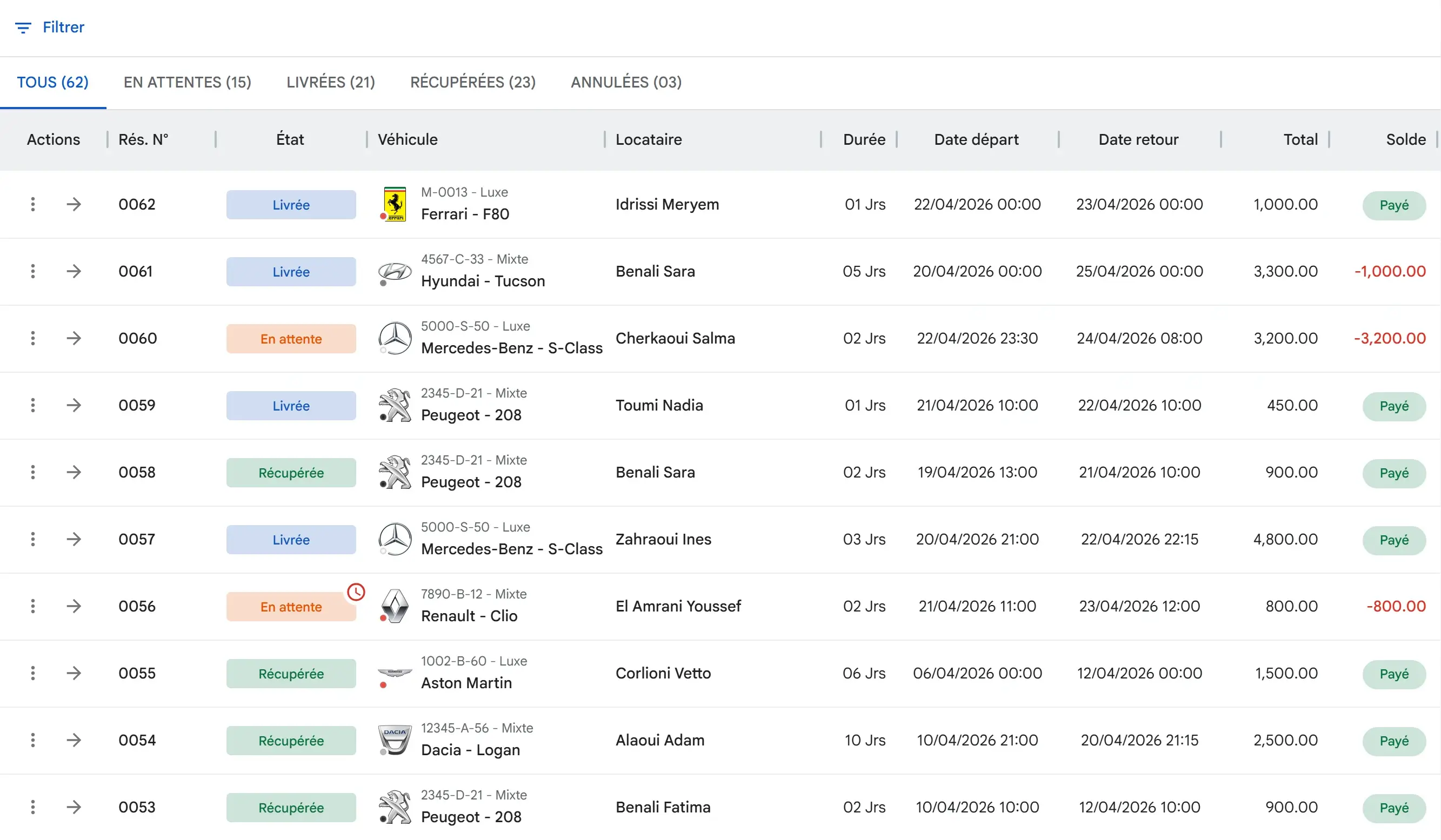Image resolution: width=1441 pixels, height=840 pixels.
Task: Click the Ferrari logo in row 0062
Action: [395, 204]
